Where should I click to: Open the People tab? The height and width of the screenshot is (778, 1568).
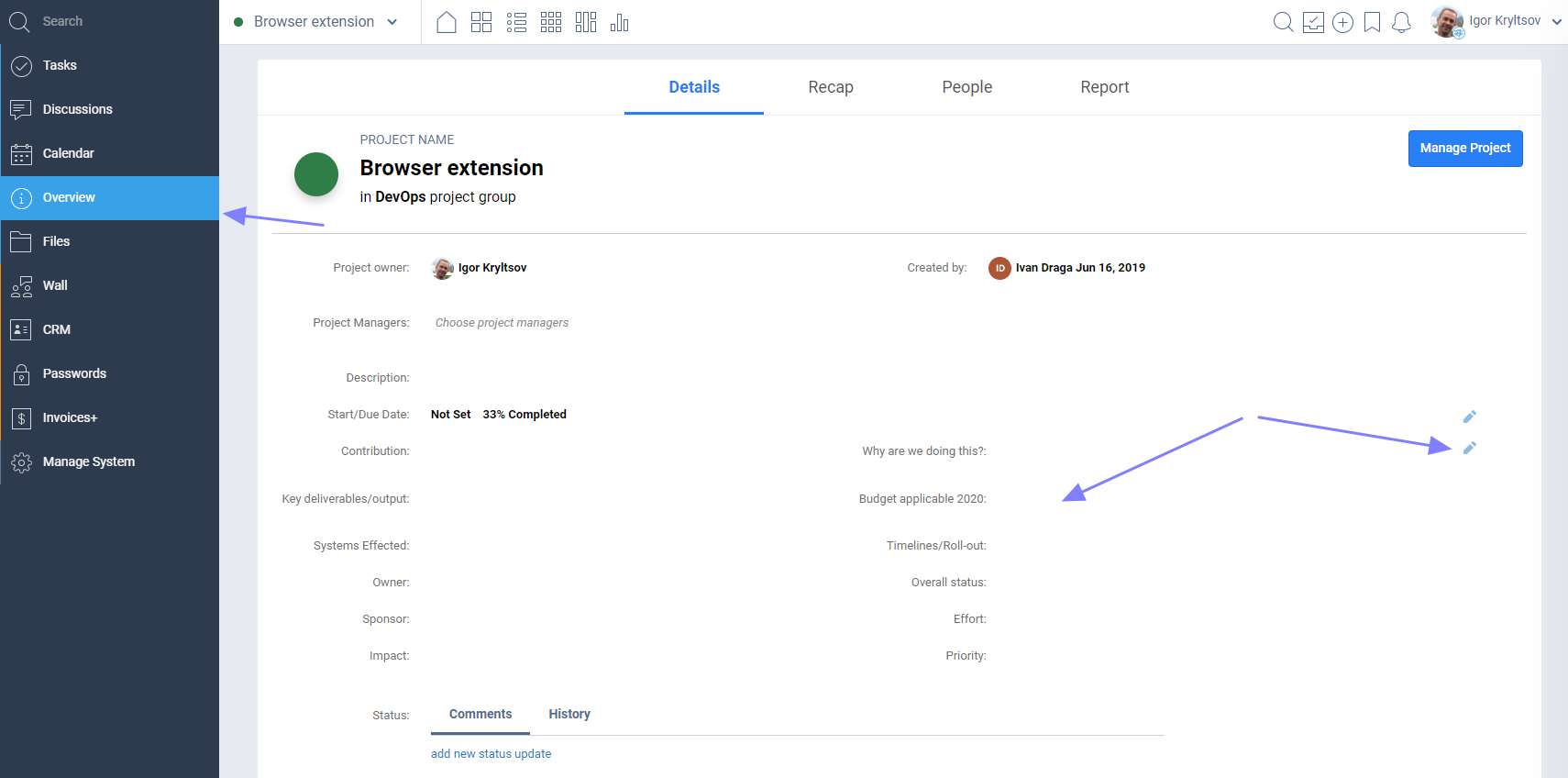tap(966, 87)
